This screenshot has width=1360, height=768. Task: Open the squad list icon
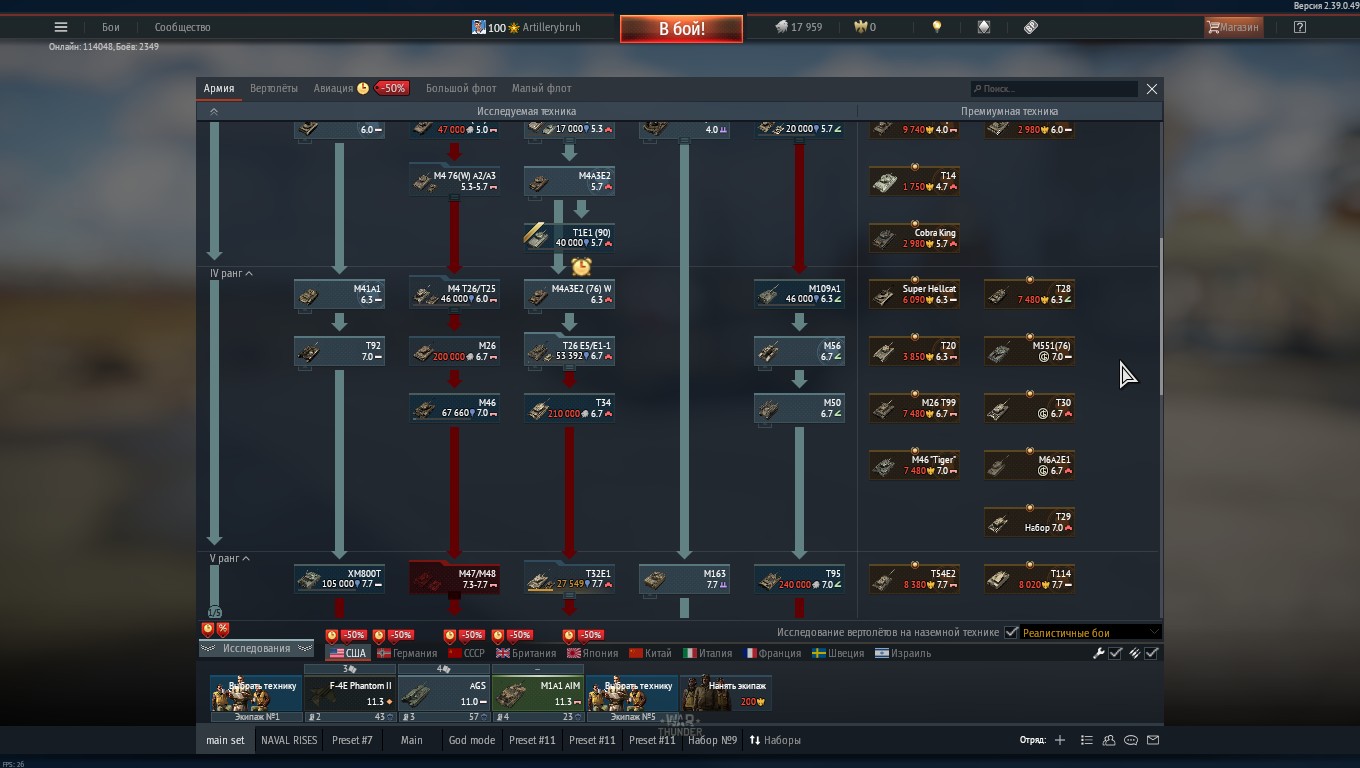point(1086,740)
